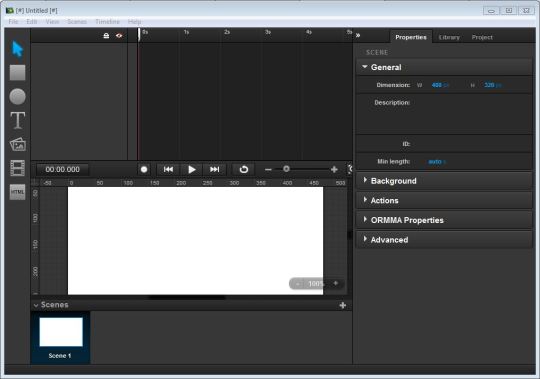Image resolution: width=540 pixels, height=379 pixels.
Task: Open the Edit menu
Action: pos(32,22)
